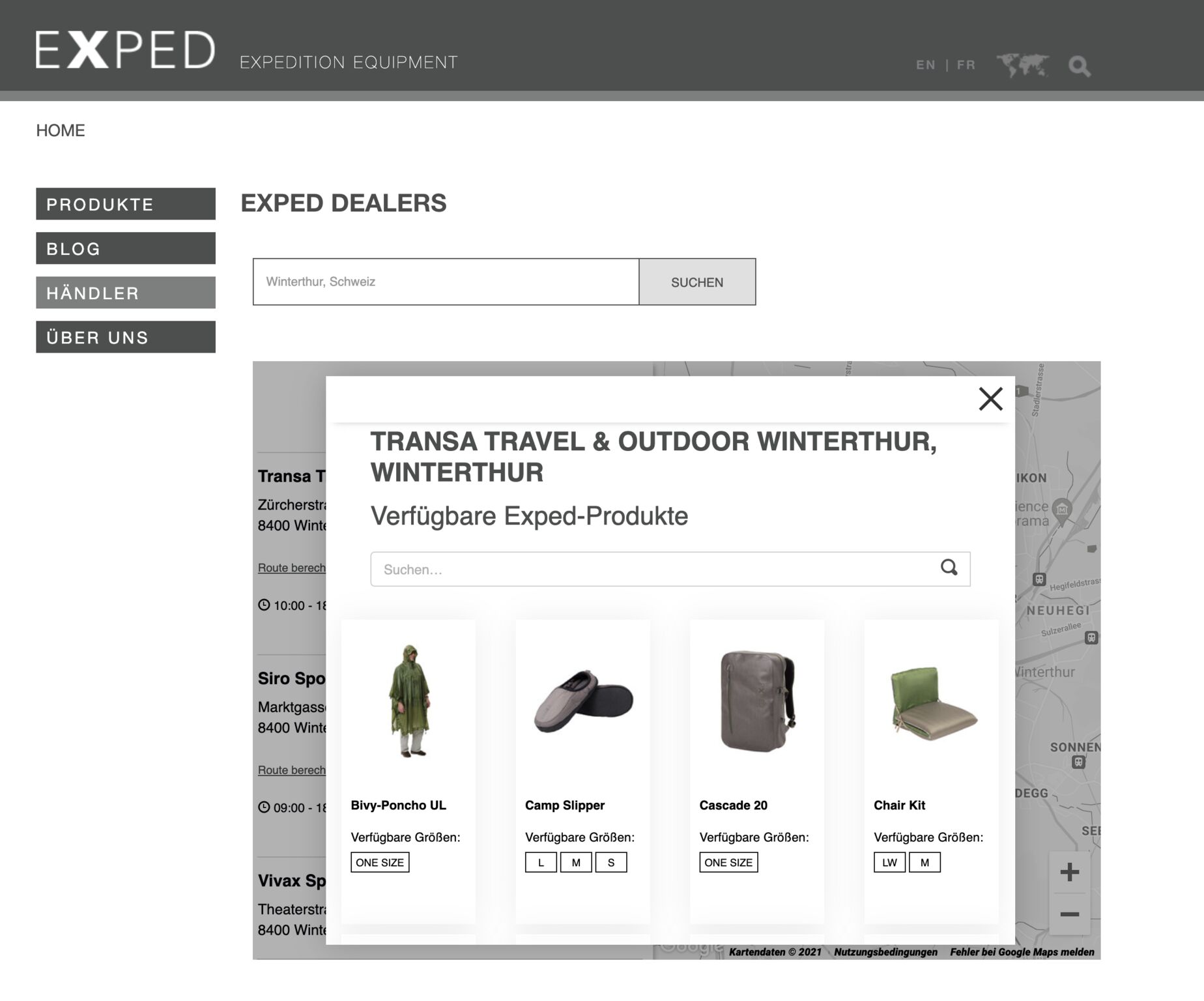Image resolution: width=1204 pixels, height=1001 pixels.
Task: Click the Kartendaten © 2021 map text
Action: 775,952
